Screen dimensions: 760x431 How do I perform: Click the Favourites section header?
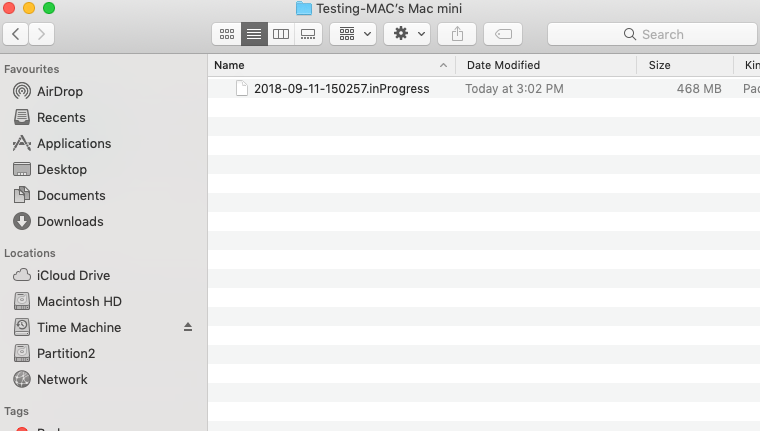click(32, 69)
